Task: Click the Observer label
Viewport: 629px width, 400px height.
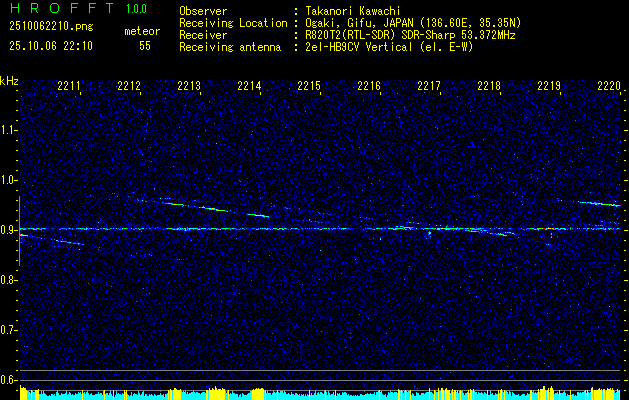Action: [203, 11]
